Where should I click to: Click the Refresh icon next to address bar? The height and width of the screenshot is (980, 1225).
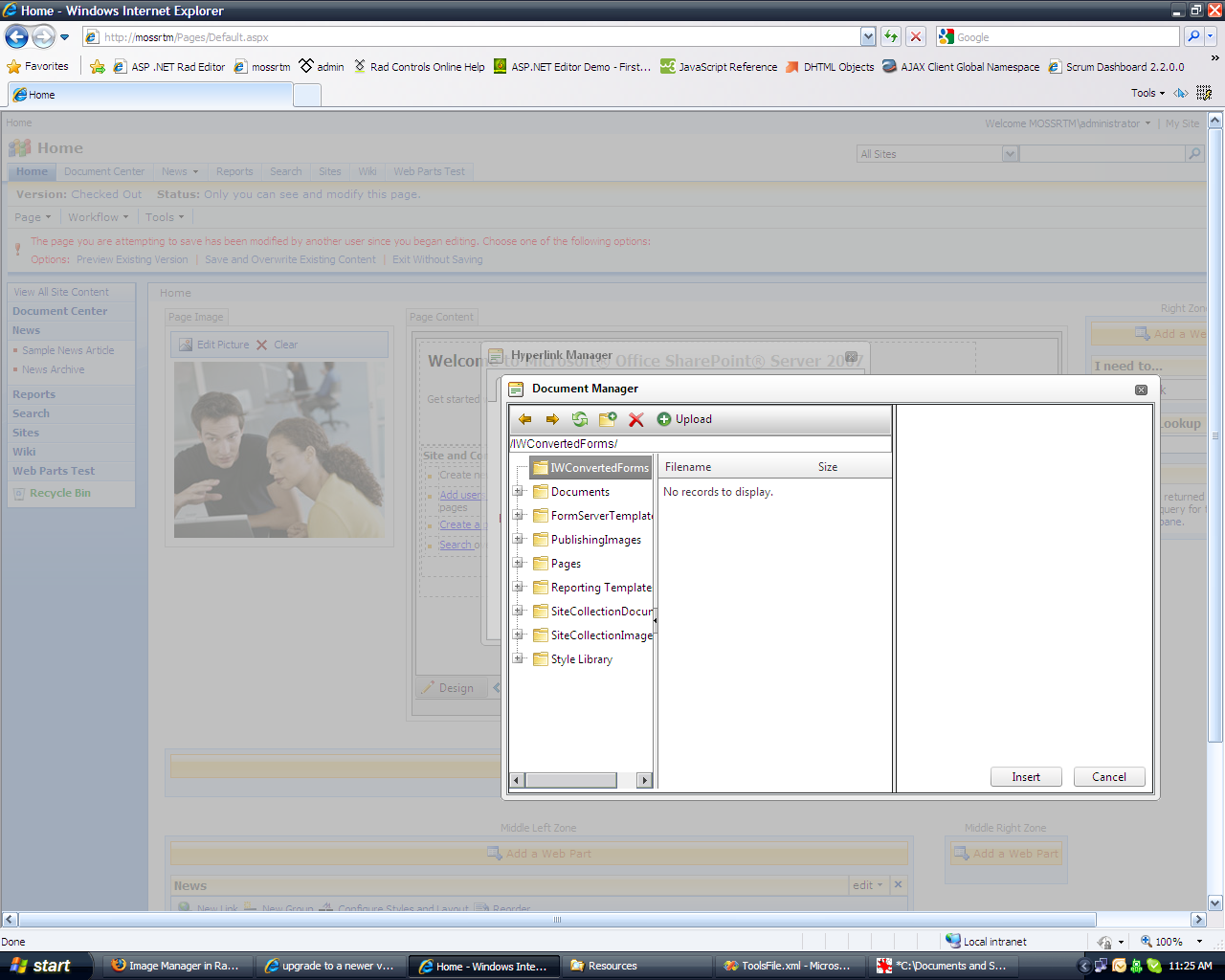[x=891, y=36]
